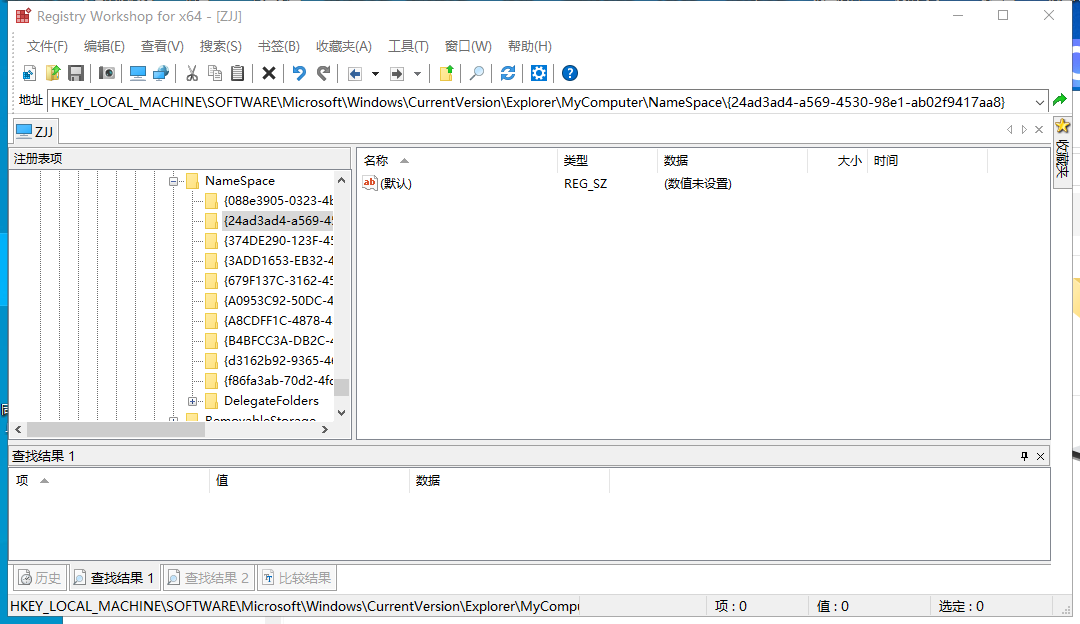The width and height of the screenshot is (1080, 624).
Task: Open local registry computer icon
Action: point(138,73)
